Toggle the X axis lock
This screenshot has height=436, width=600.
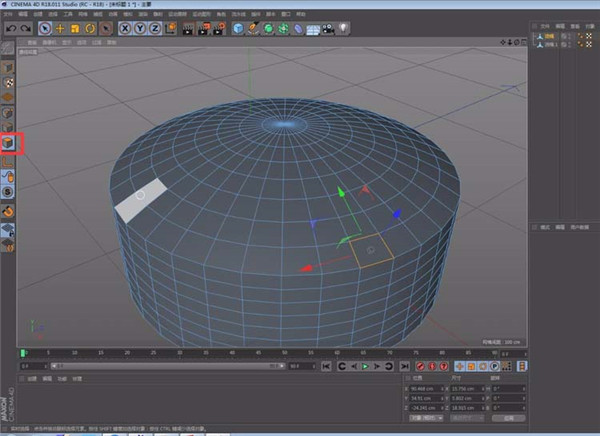click(125, 29)
